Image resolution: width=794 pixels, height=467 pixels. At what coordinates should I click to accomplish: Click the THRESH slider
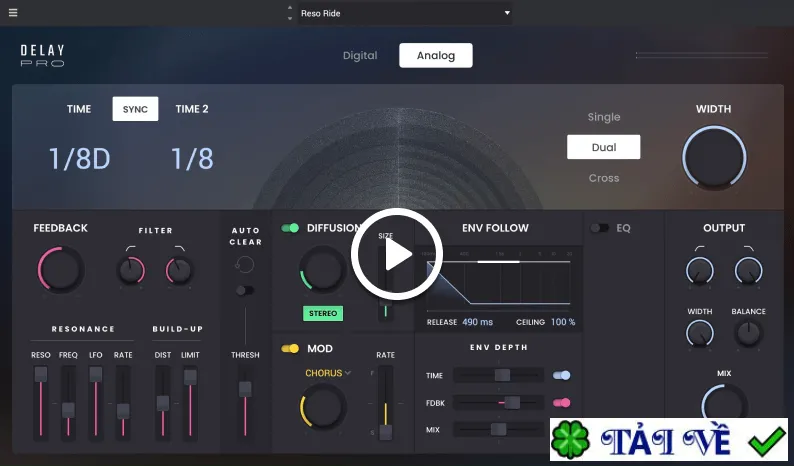coord(245,403)
